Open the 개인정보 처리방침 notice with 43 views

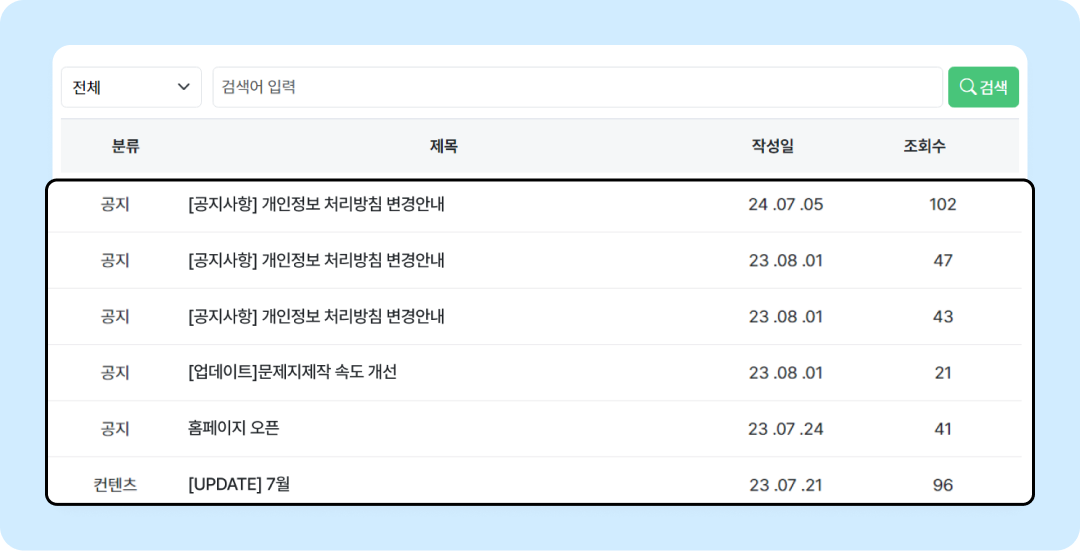(316, 316)
